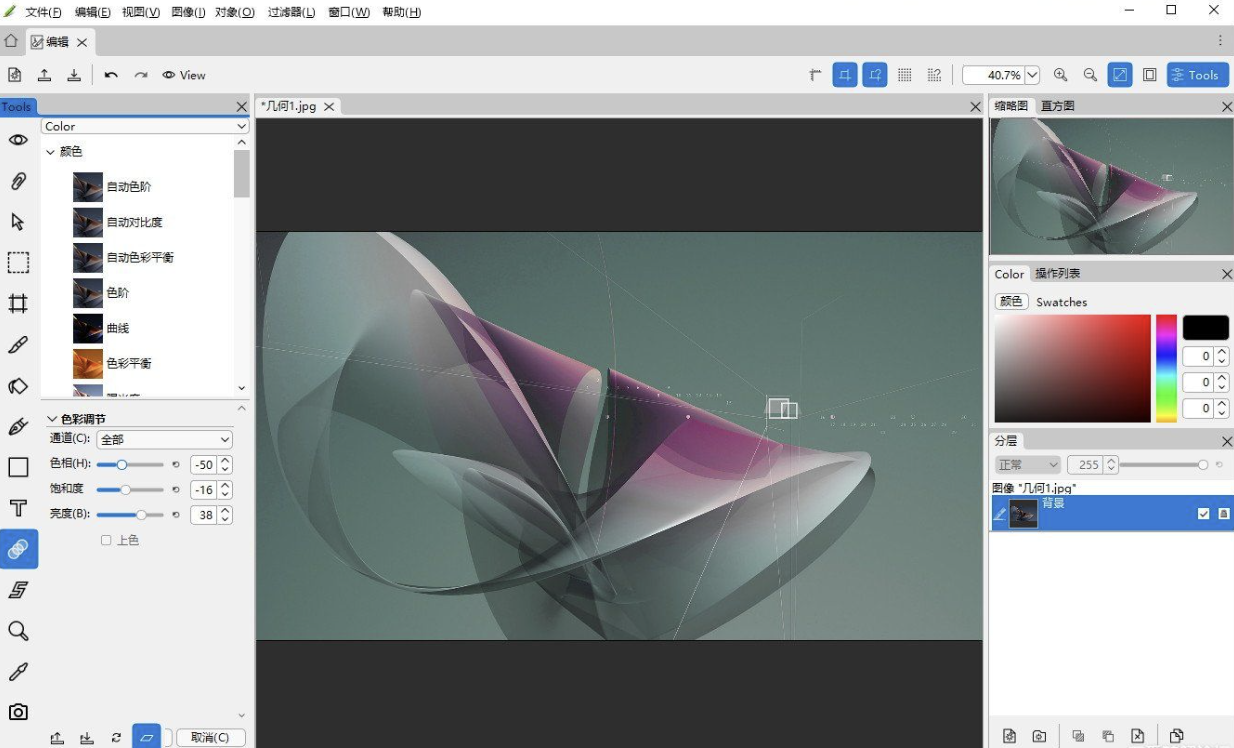The width and height of the screenshot is (1234, 748).
Task: Enable the 上色 (colorize) checkbox
Action: click(x=106, y=540)
